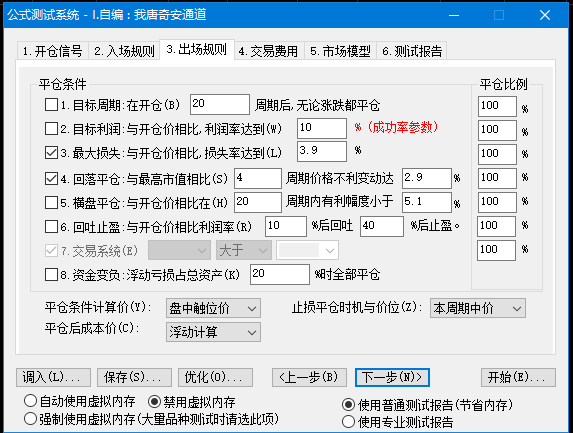This screenshot has width=573, height=433.
Task: Click the 最大损失 rate field showing 3.9
Action: [322, 151]
